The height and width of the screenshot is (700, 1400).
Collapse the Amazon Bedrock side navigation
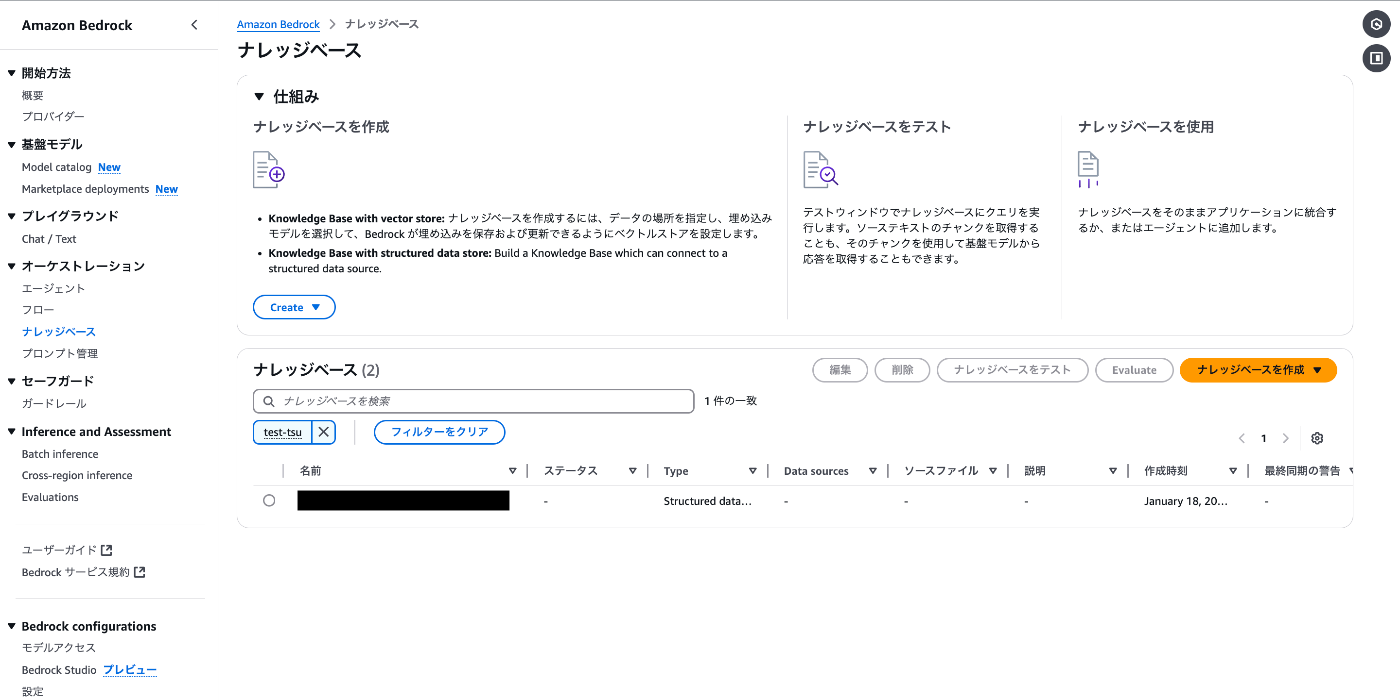click(x=194, y=25)
